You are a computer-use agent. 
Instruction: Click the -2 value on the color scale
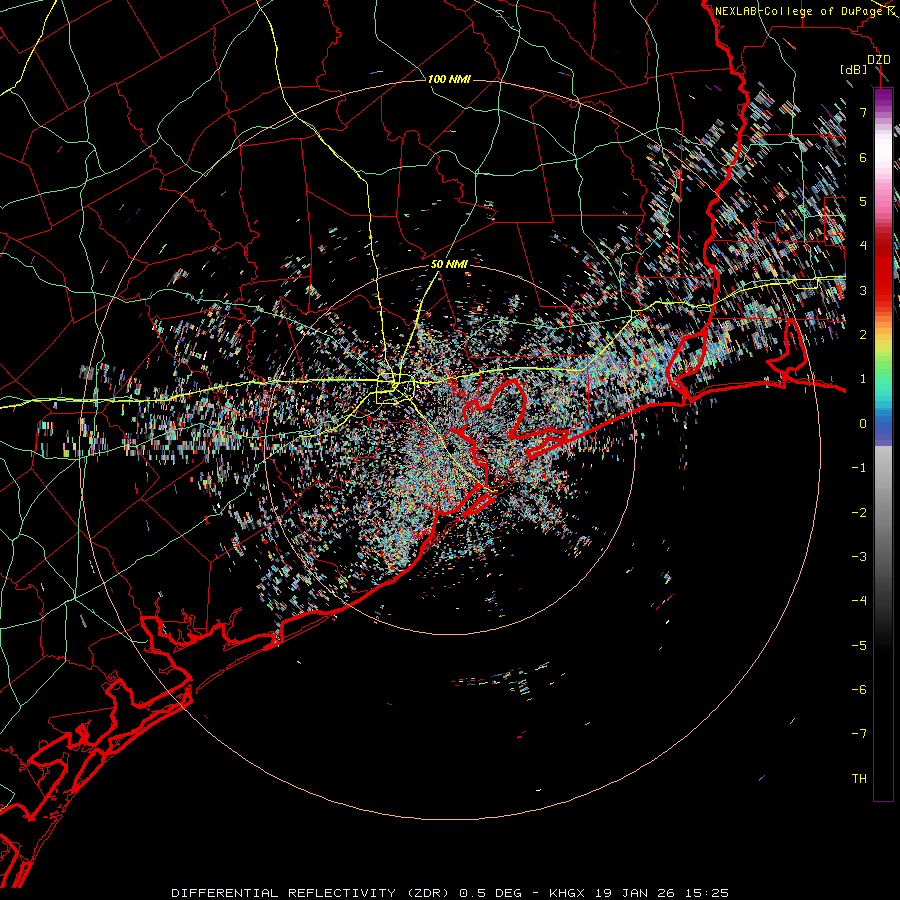pos(859,513)
